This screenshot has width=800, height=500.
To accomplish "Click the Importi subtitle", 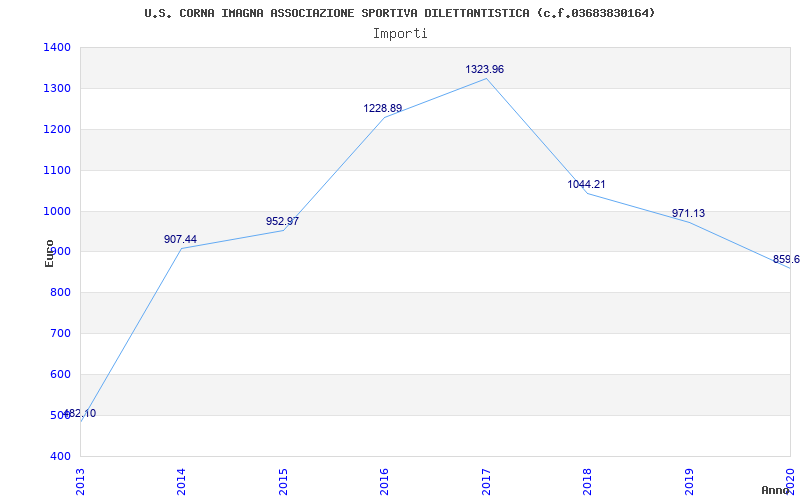I will (x=400, y=34).
